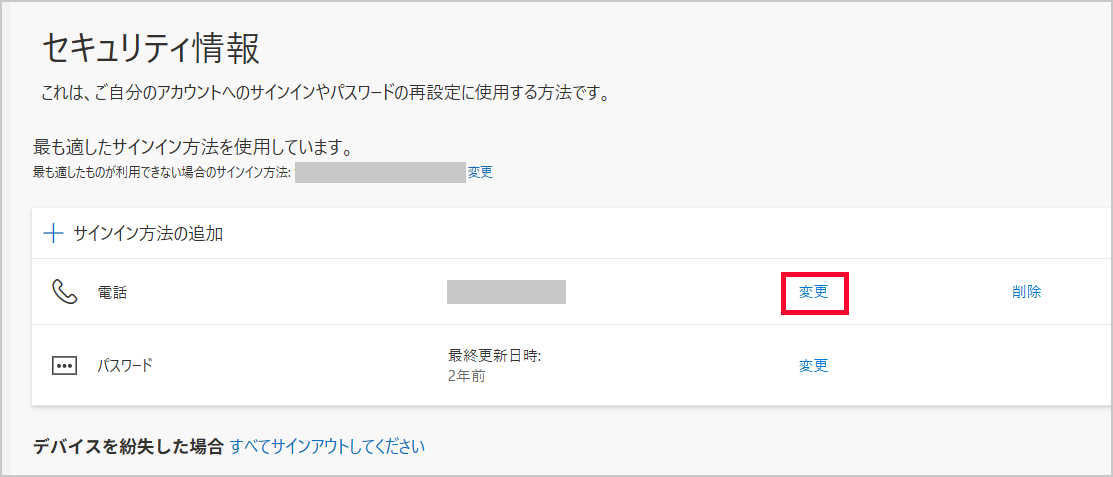Screen dimensions: 1113x477
Task: Click the デバイスを紛失した場合 text
Action: (x=128, y=446)
